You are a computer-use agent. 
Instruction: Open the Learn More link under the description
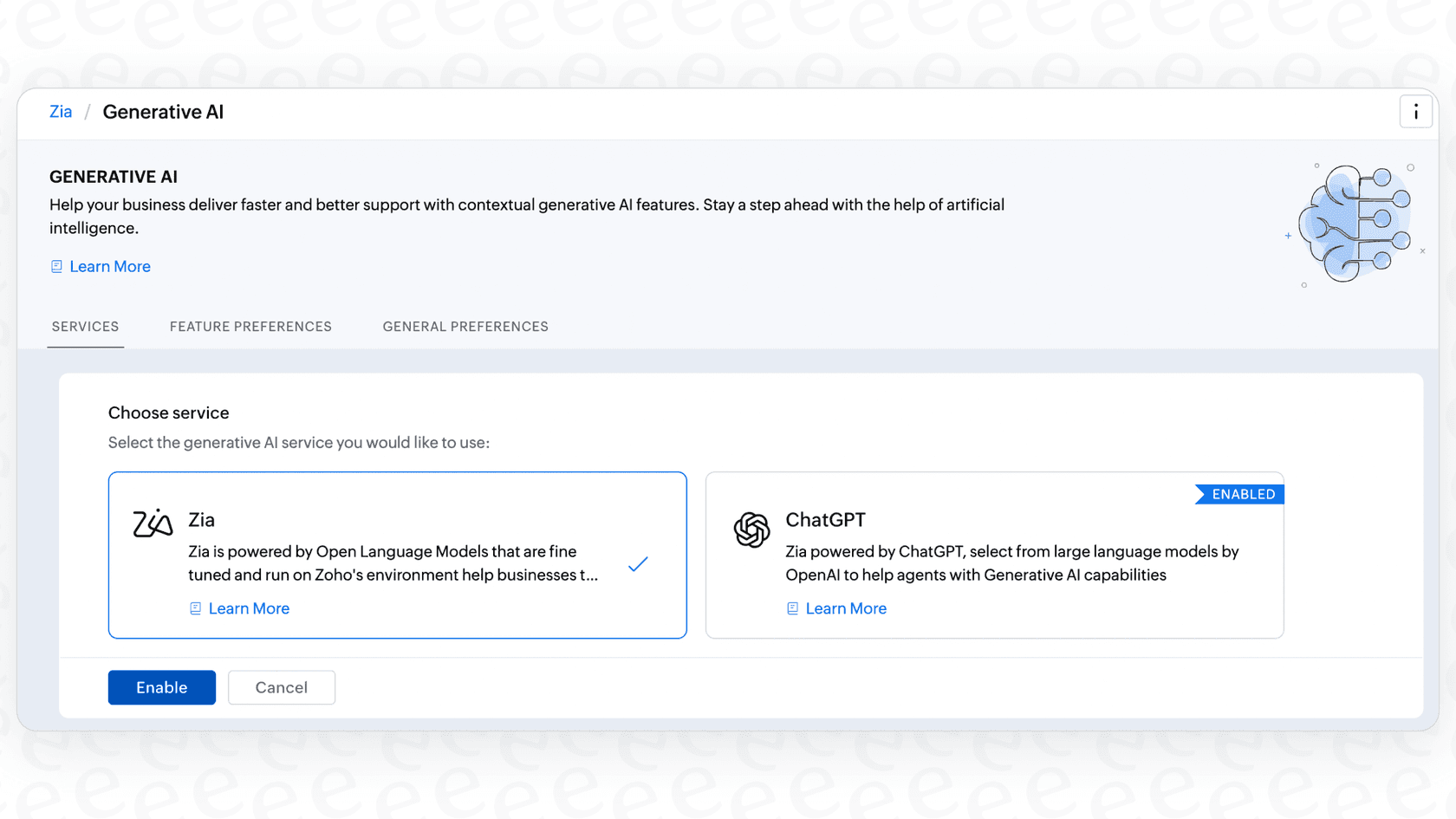(110, 266)
